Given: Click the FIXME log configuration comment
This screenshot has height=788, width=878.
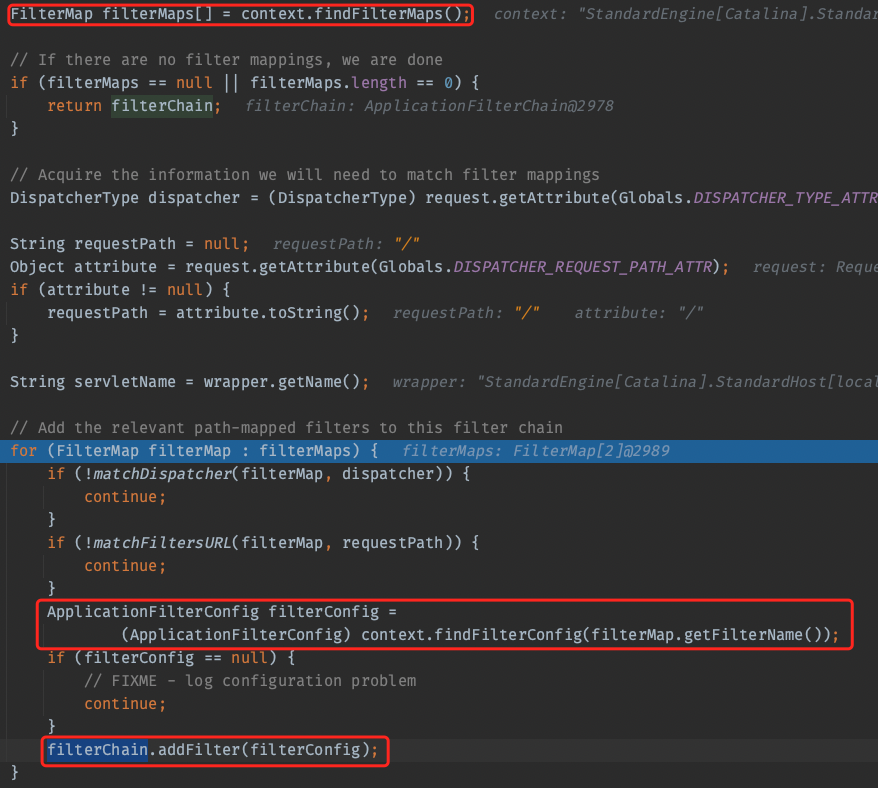Looking at the screenshot, I should [x=250, y=680].
